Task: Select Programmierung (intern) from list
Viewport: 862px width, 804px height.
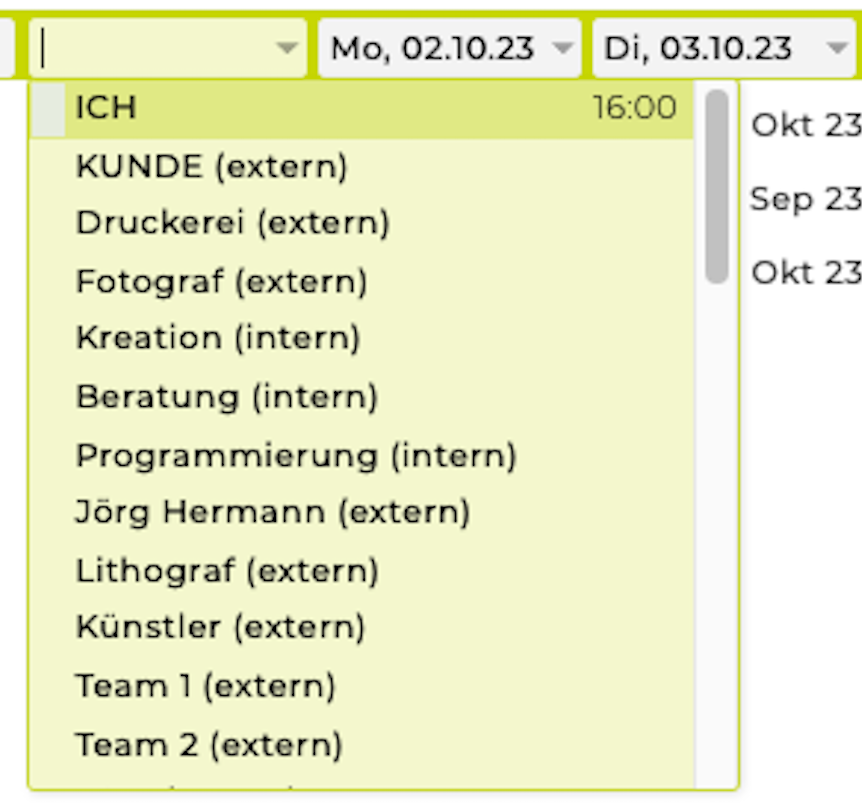Action: (x=295, y=456)
